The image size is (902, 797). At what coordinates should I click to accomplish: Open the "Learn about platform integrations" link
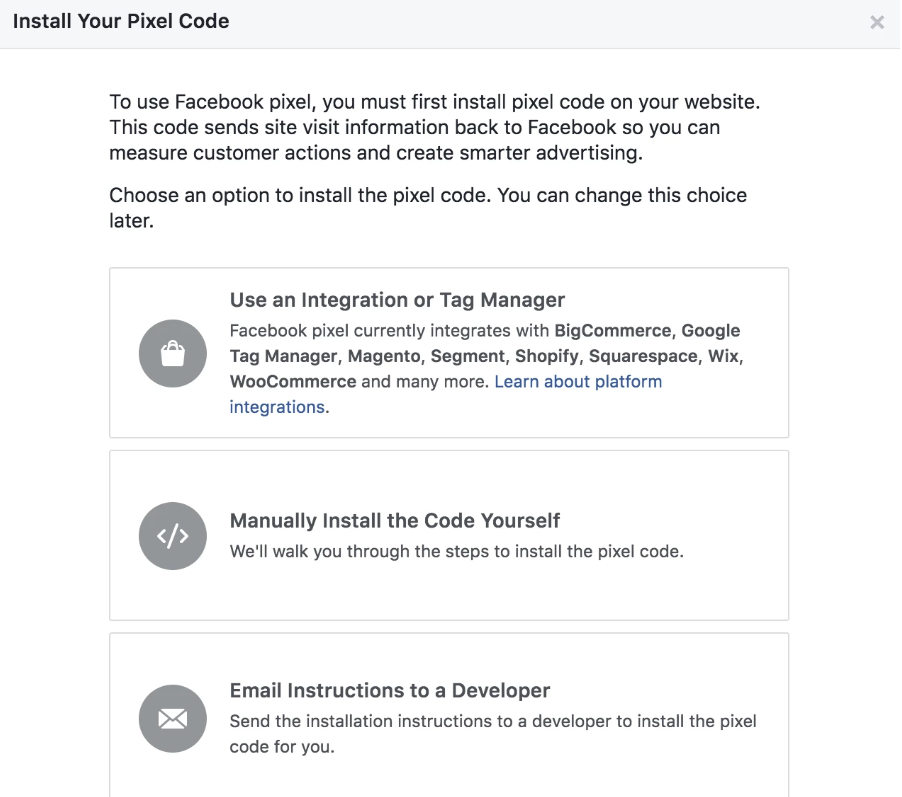(x=577, y=382)
